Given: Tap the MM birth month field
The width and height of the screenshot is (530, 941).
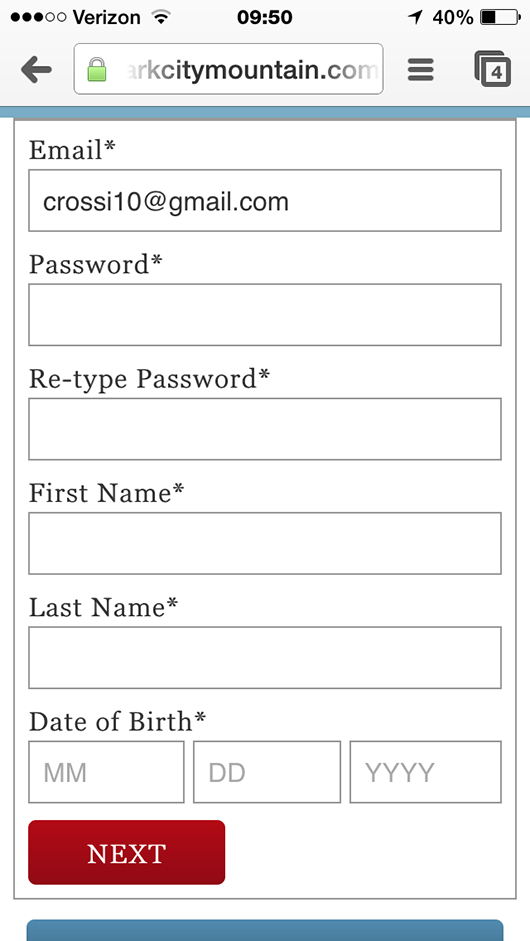Looking at the screenshot, I should 106,772.
